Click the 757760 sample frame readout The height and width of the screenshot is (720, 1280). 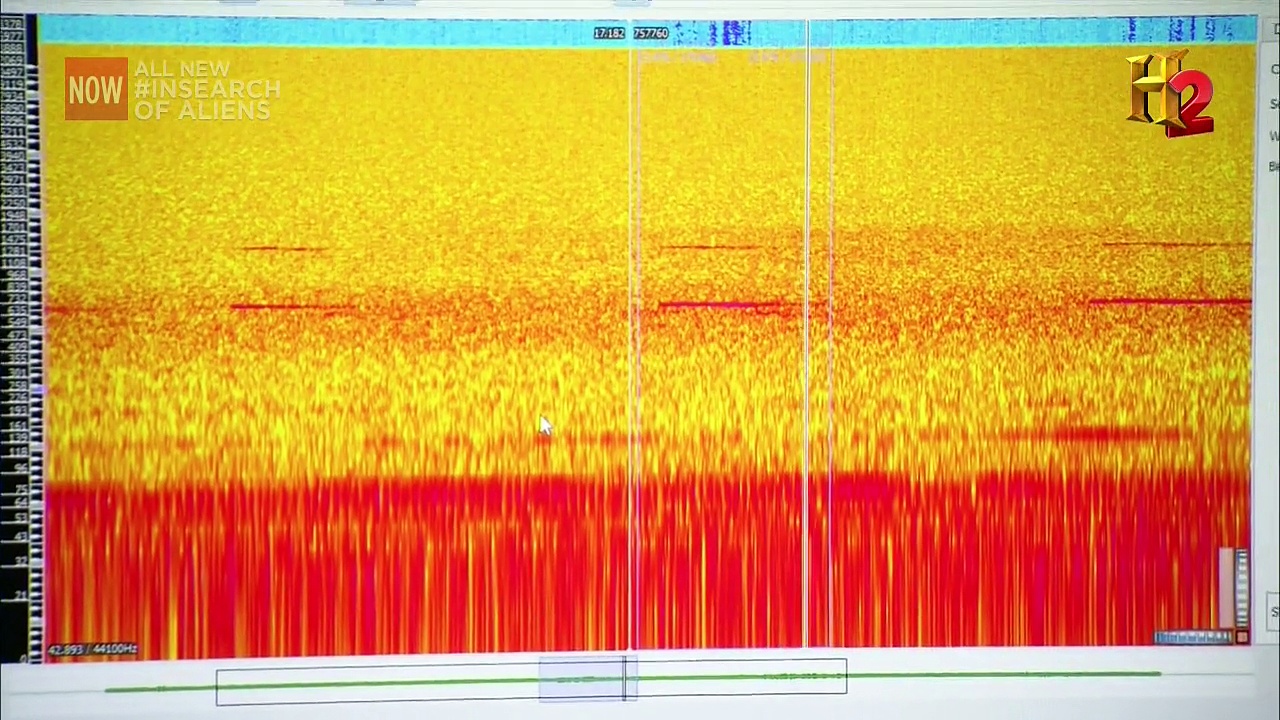651,34
